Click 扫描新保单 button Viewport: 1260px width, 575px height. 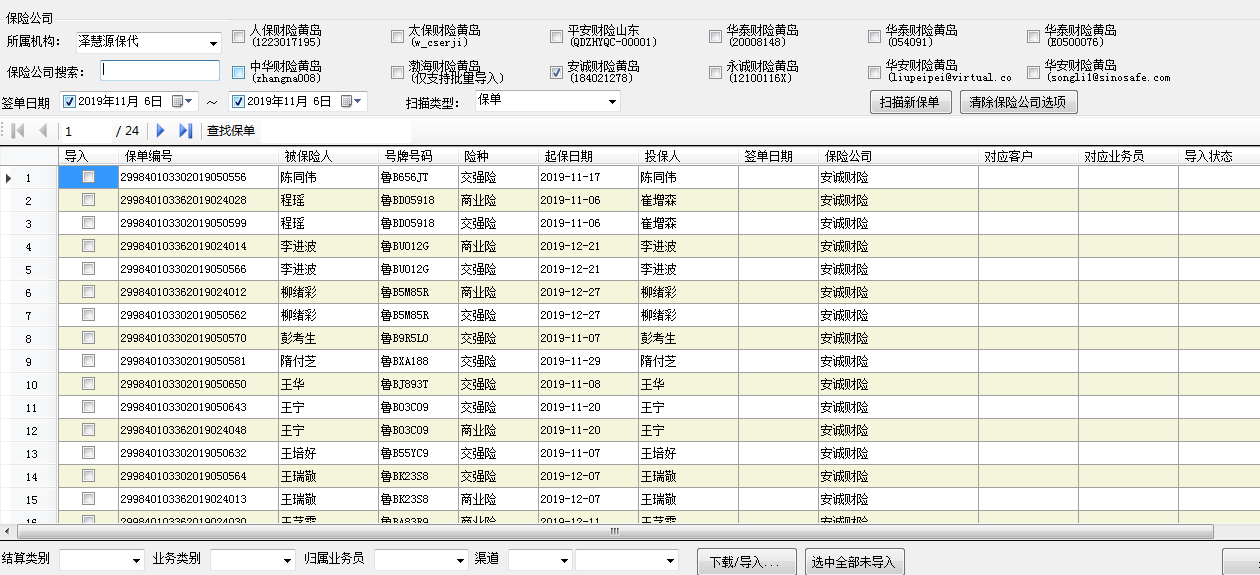[x=910, y=102]
